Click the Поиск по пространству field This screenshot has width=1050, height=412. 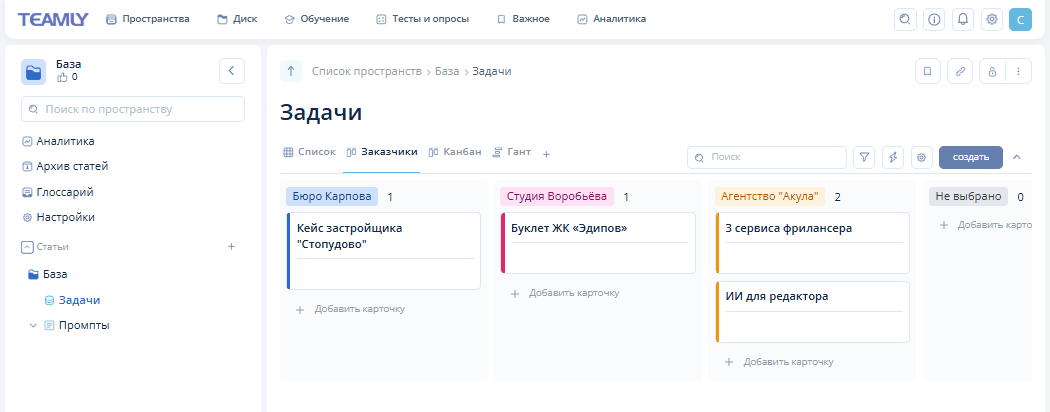tap(132, 109)
